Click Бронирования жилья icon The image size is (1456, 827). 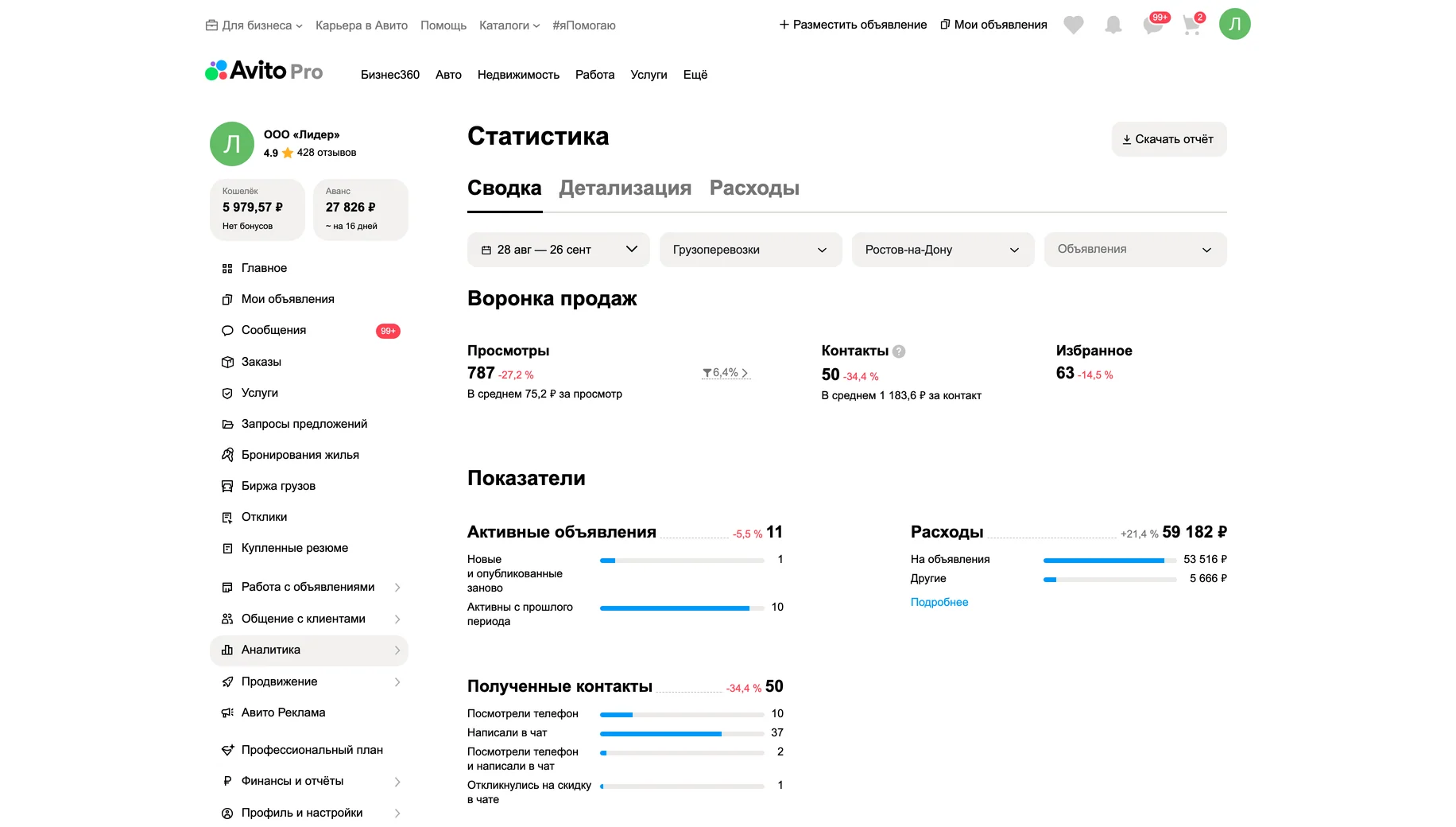tap(227, 456)
